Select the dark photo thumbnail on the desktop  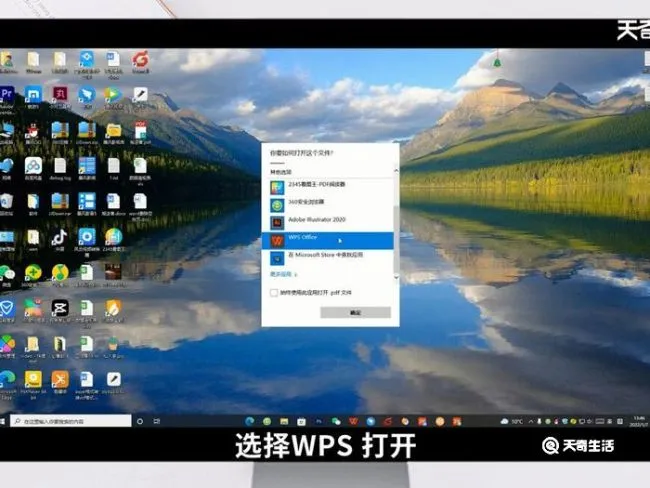point(113,272)
